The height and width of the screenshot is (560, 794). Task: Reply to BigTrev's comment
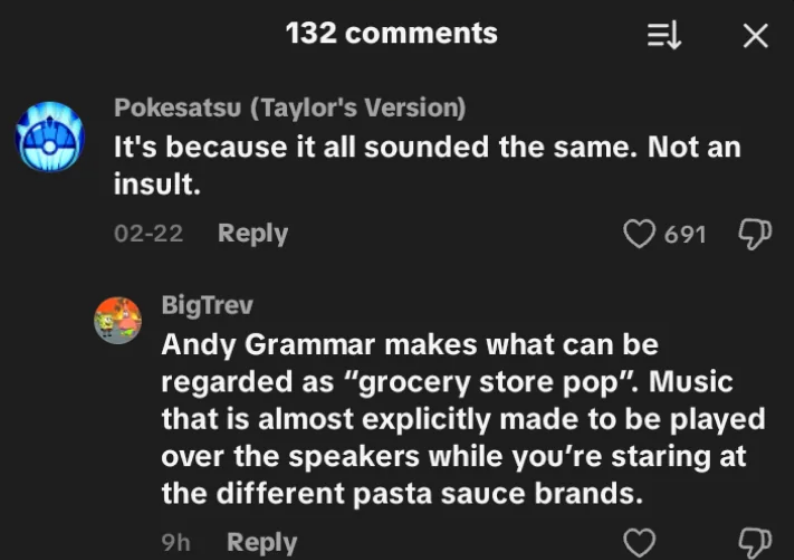[262, 543]
